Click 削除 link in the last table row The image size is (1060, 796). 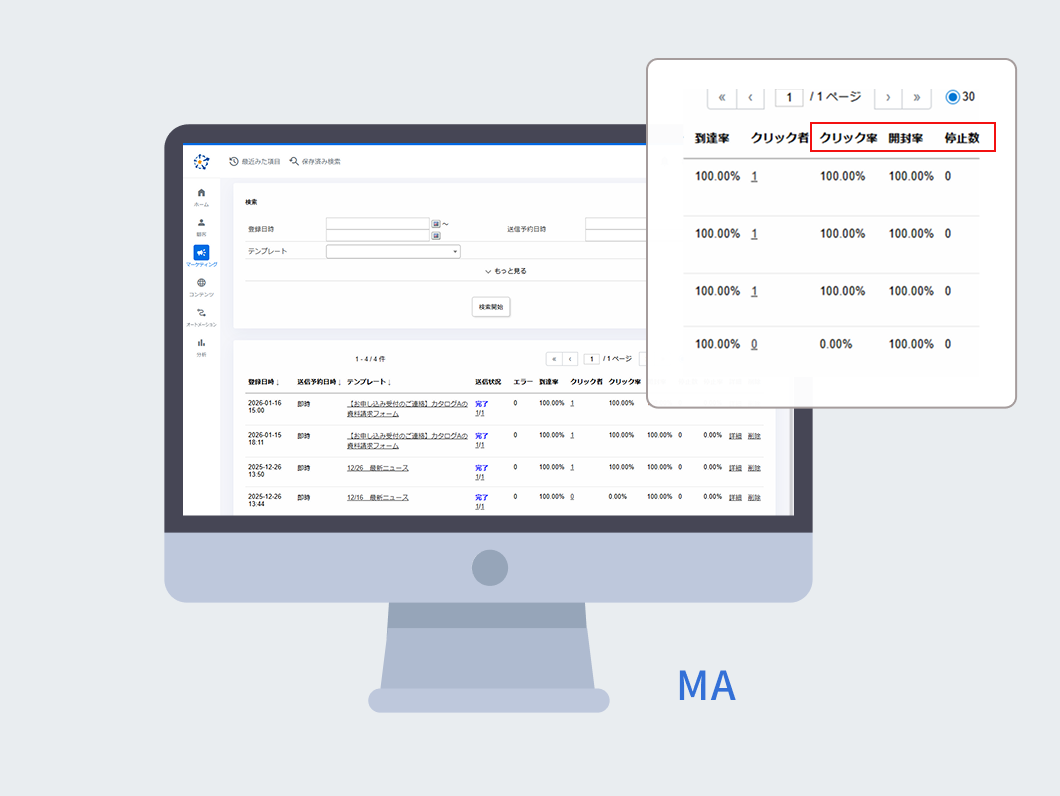(x=754, y=497)
